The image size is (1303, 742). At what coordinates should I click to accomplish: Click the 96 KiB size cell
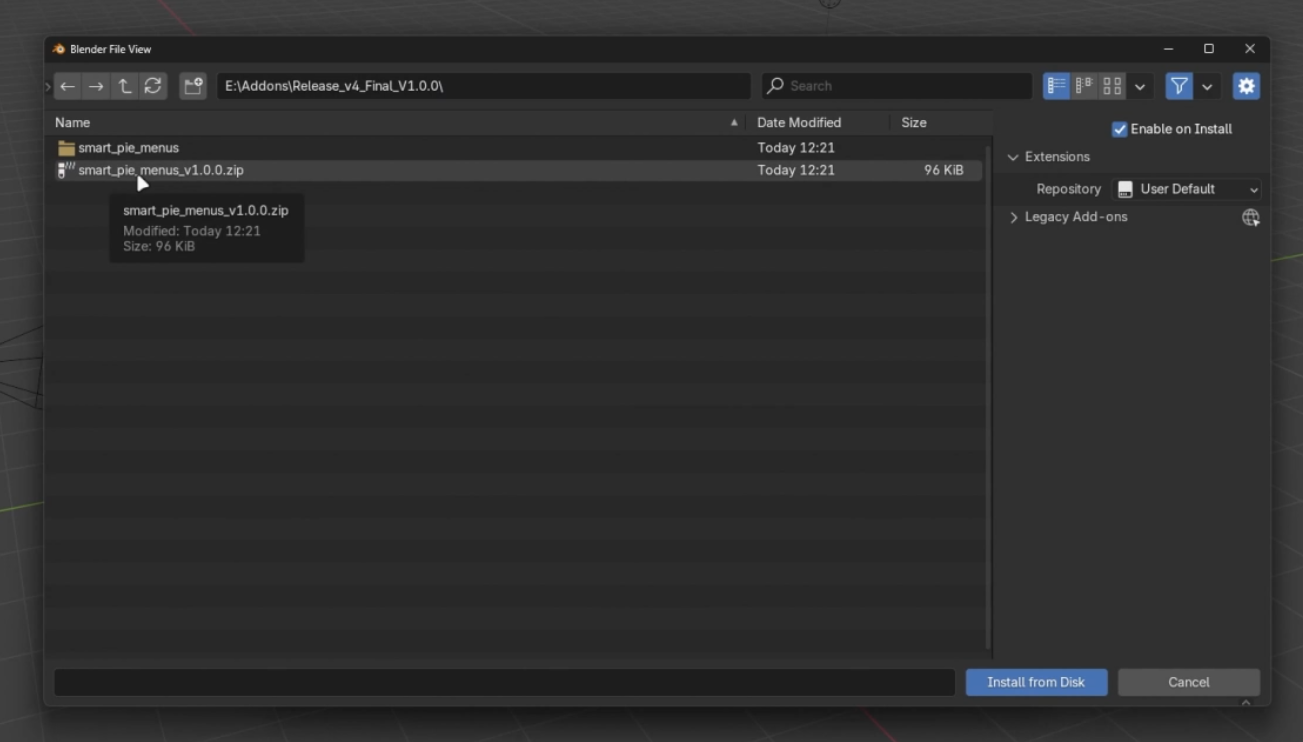pos(944,170)
